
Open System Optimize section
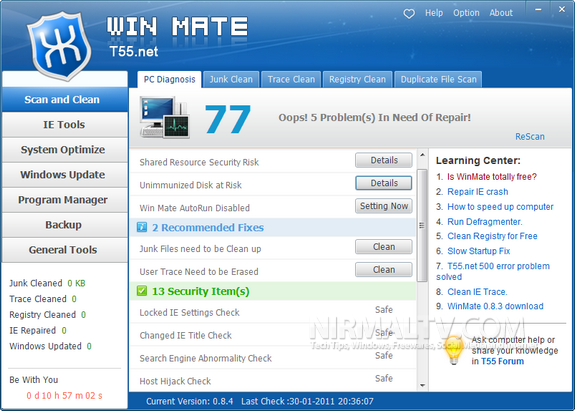click(x=65, y=150)
